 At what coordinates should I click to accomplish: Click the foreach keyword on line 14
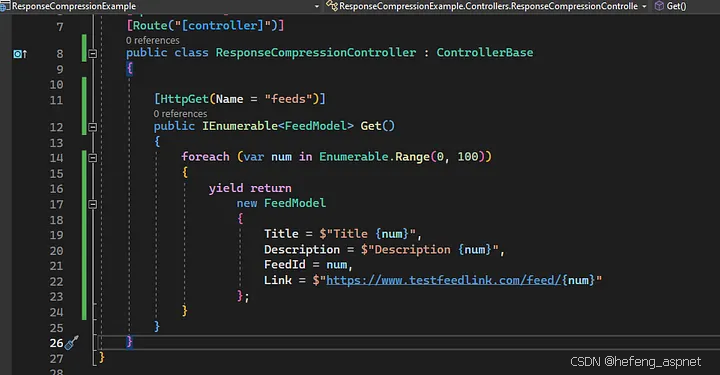[205, 157]
